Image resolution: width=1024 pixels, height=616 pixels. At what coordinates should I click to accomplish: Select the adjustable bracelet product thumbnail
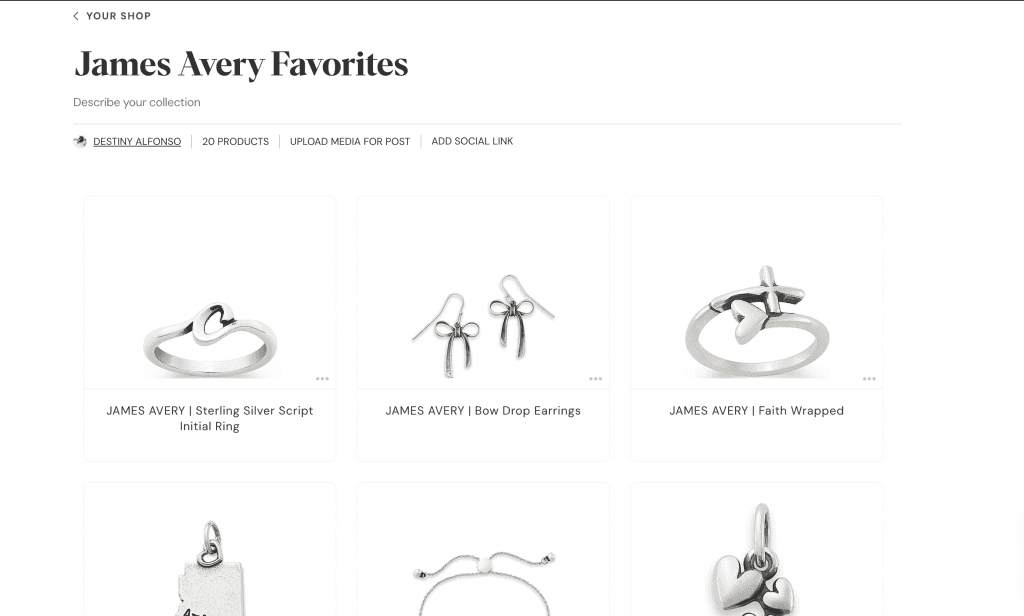pos(483,550)
